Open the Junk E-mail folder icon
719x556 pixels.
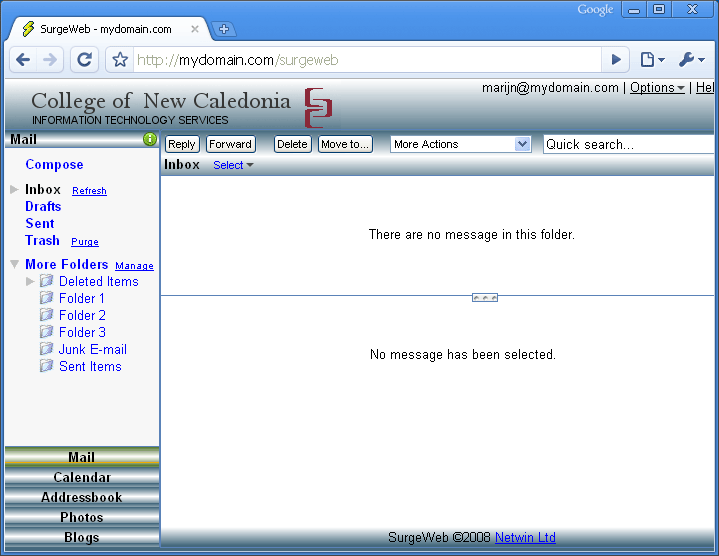[46, 349]
